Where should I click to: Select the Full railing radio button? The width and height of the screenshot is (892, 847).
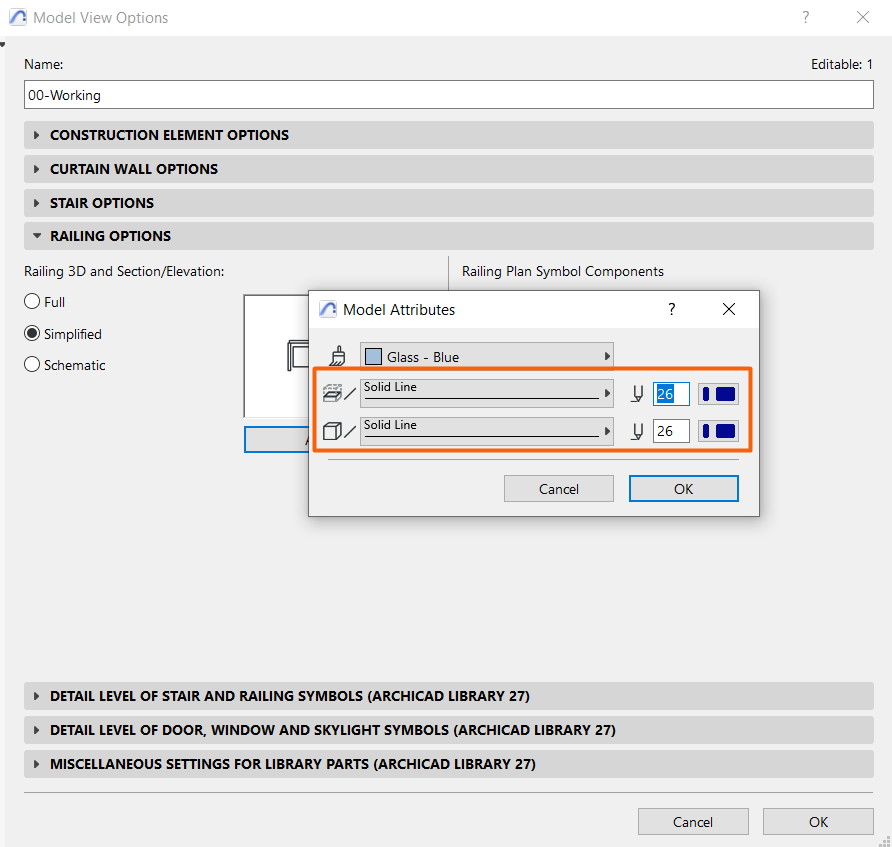point(32,302)
